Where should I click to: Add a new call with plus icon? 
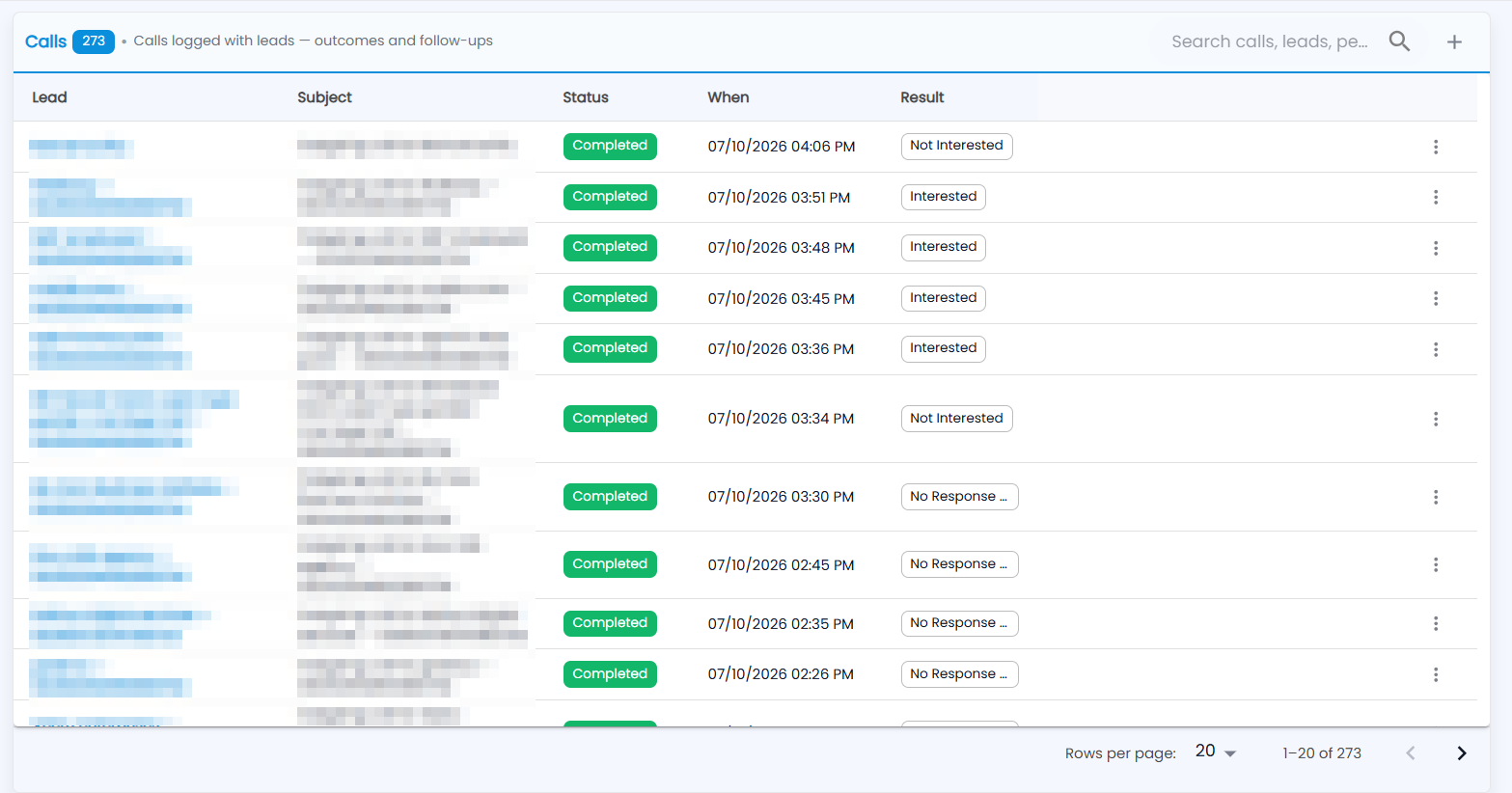coord(1454,41)
